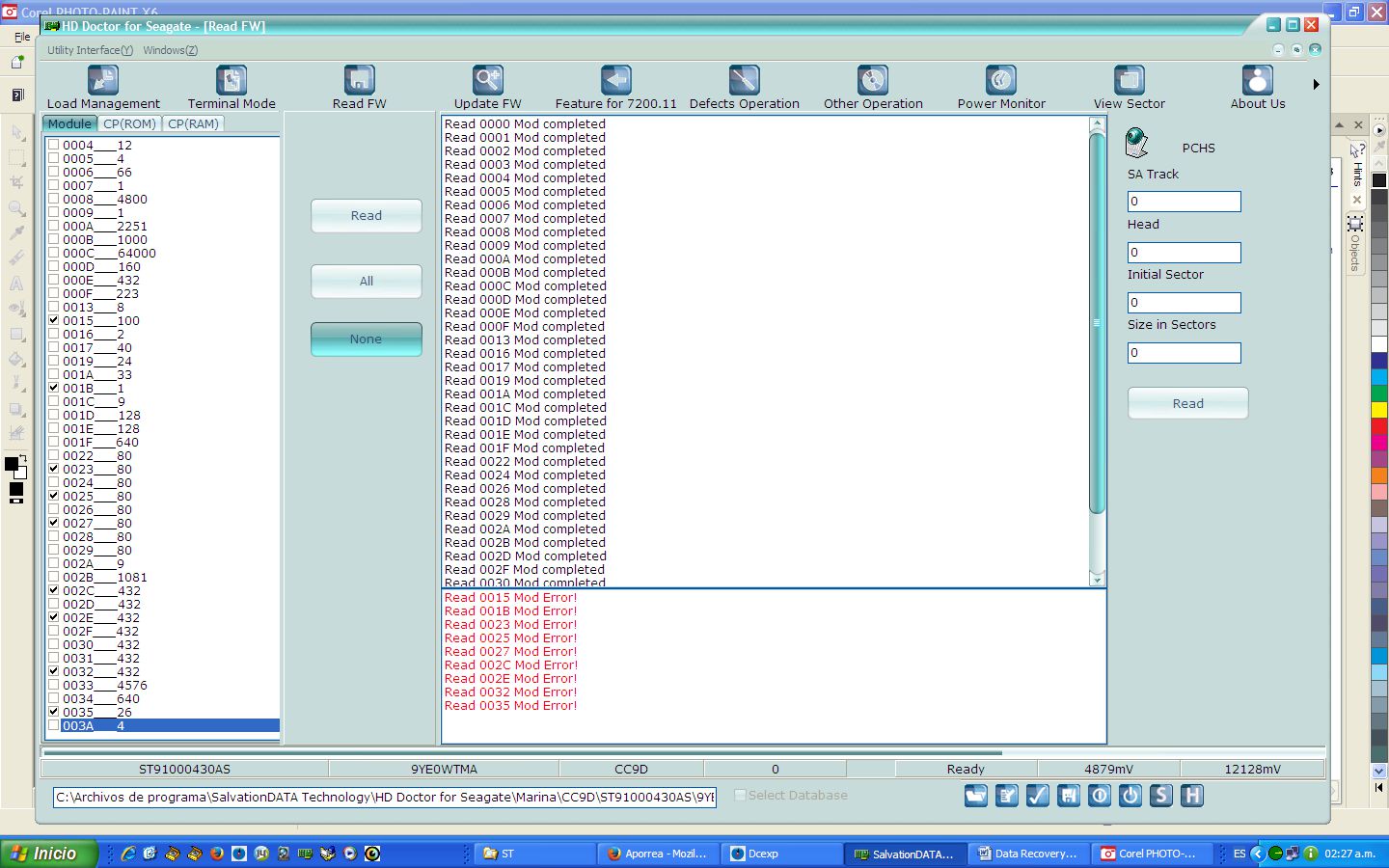Click the Size in Sectors input field
Image resolution: width=1389 pixels, height=868 pixels.
1185,353
